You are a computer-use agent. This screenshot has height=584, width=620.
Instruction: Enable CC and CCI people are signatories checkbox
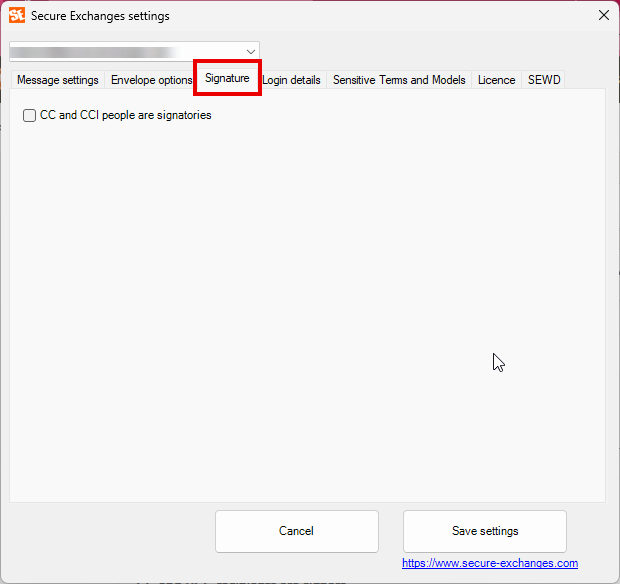tap(29, 115)
